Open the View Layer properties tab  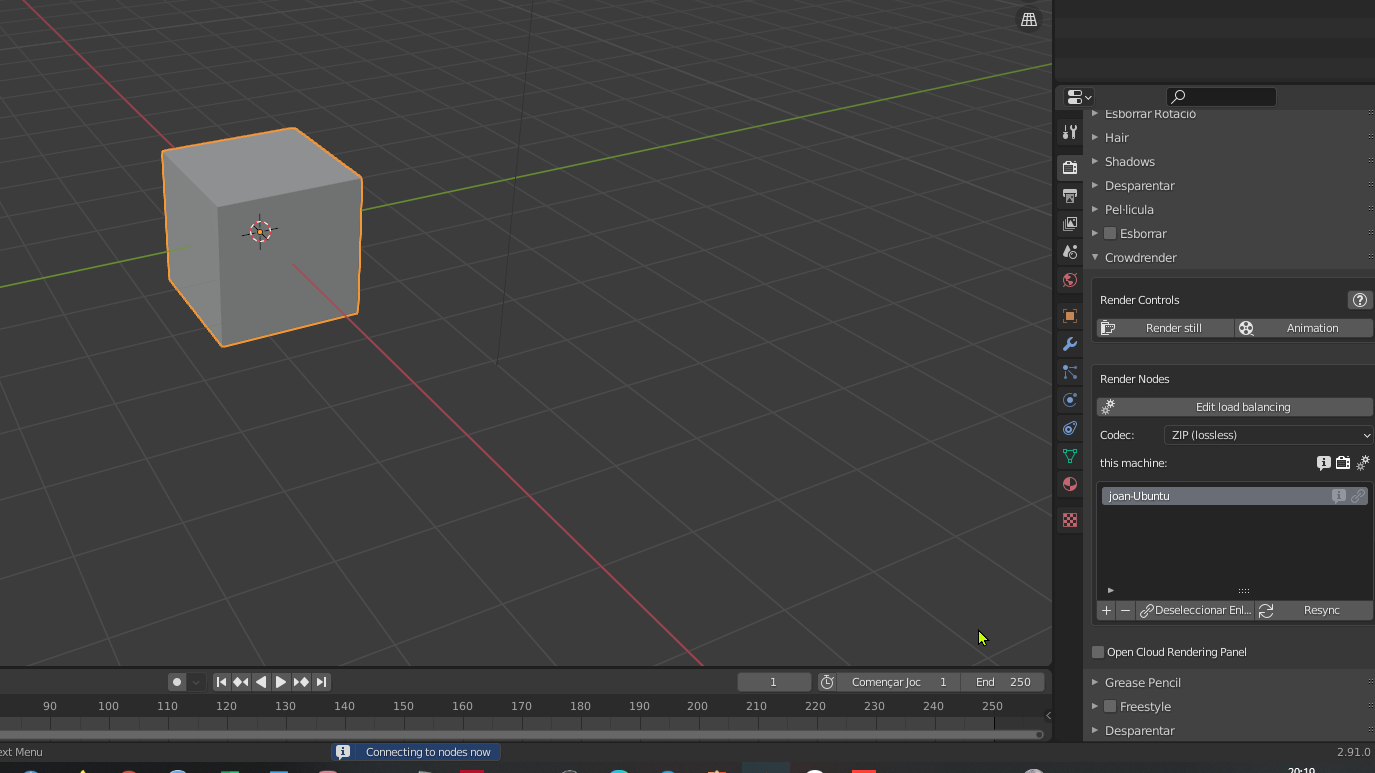click(x=1070, y=224)
